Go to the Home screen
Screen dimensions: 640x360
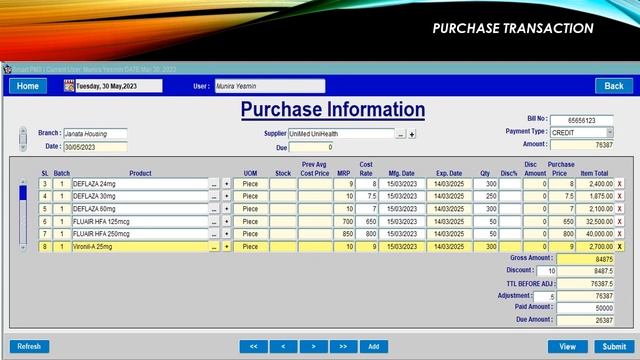coord(28,86)
